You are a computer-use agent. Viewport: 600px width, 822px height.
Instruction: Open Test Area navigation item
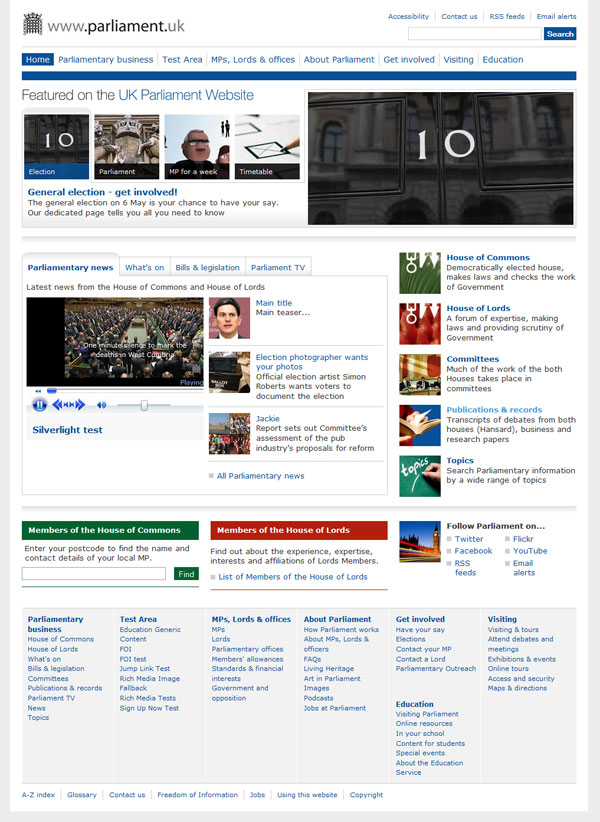[182, 59]
